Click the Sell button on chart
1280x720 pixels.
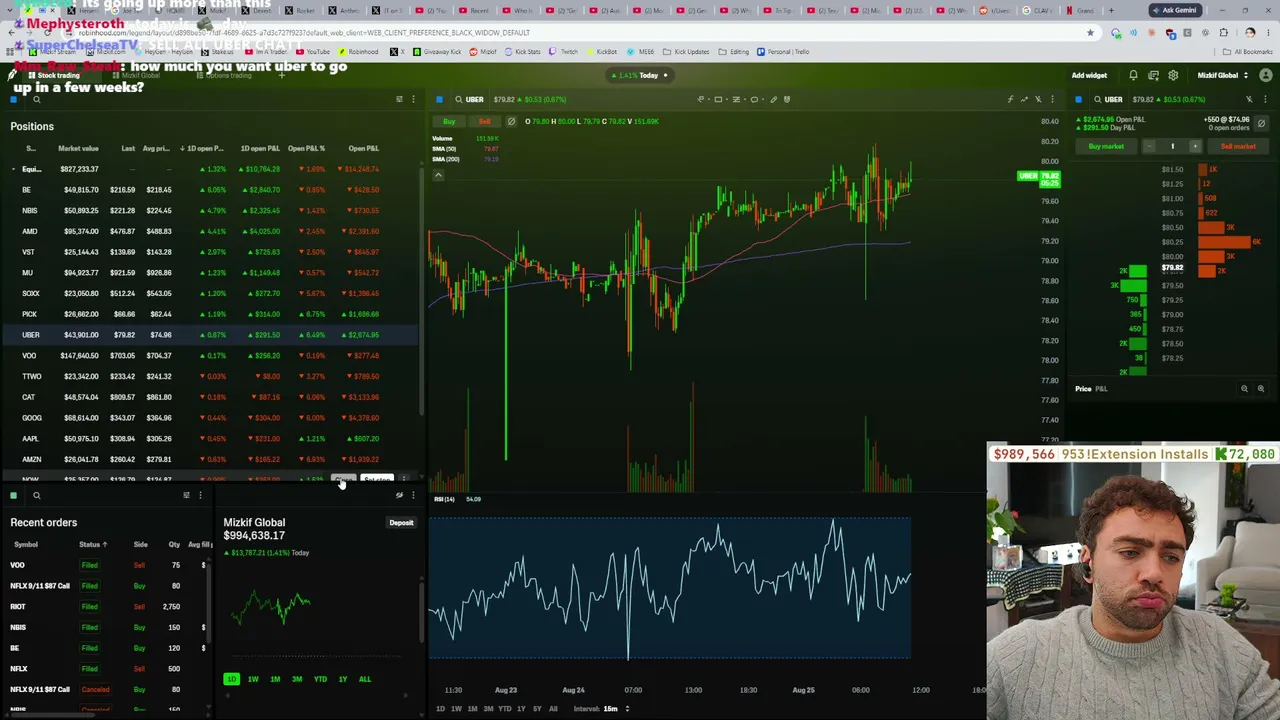point(485,121)
